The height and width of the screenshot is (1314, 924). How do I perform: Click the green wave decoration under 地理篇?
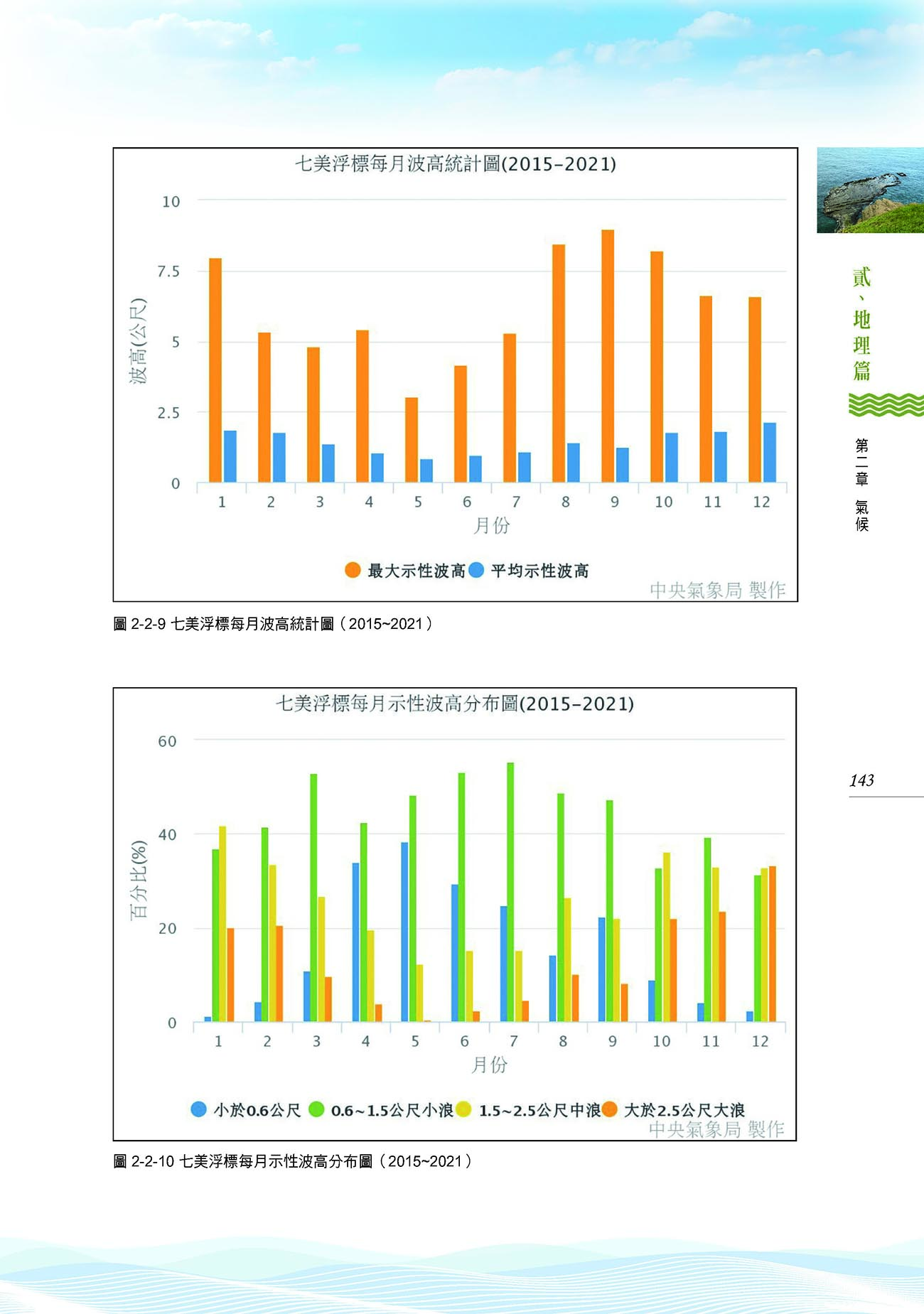click(x=885, y=404)
